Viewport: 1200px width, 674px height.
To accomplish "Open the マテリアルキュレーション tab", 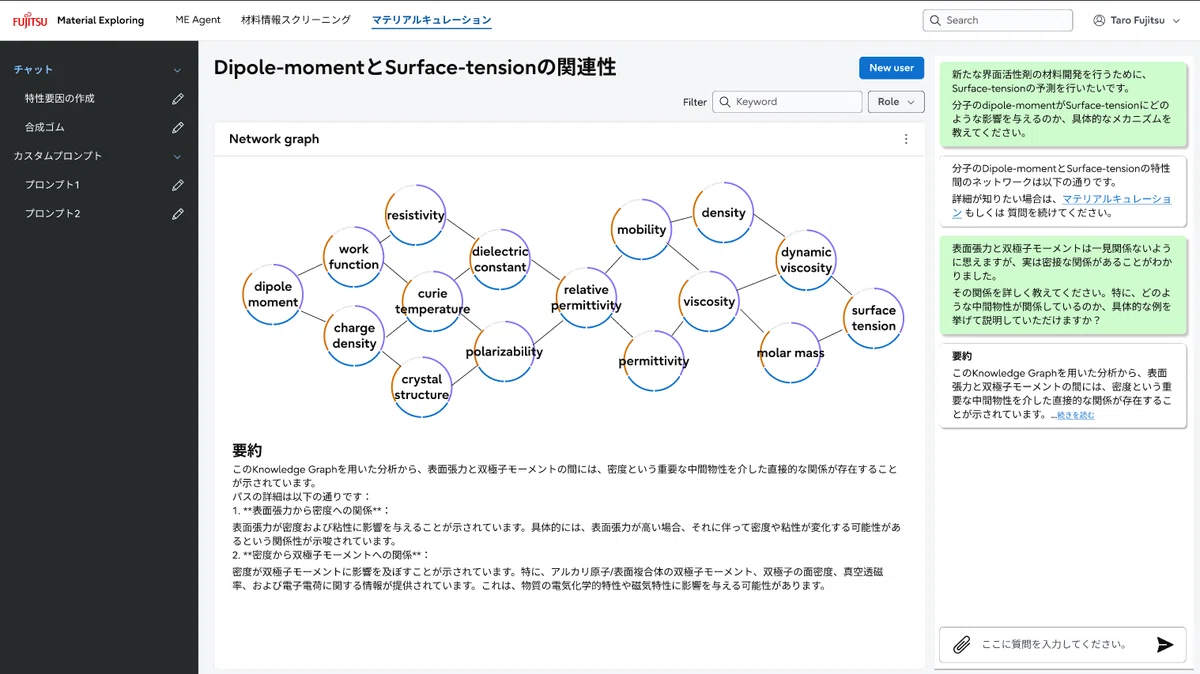I will [x=432, y=20].
